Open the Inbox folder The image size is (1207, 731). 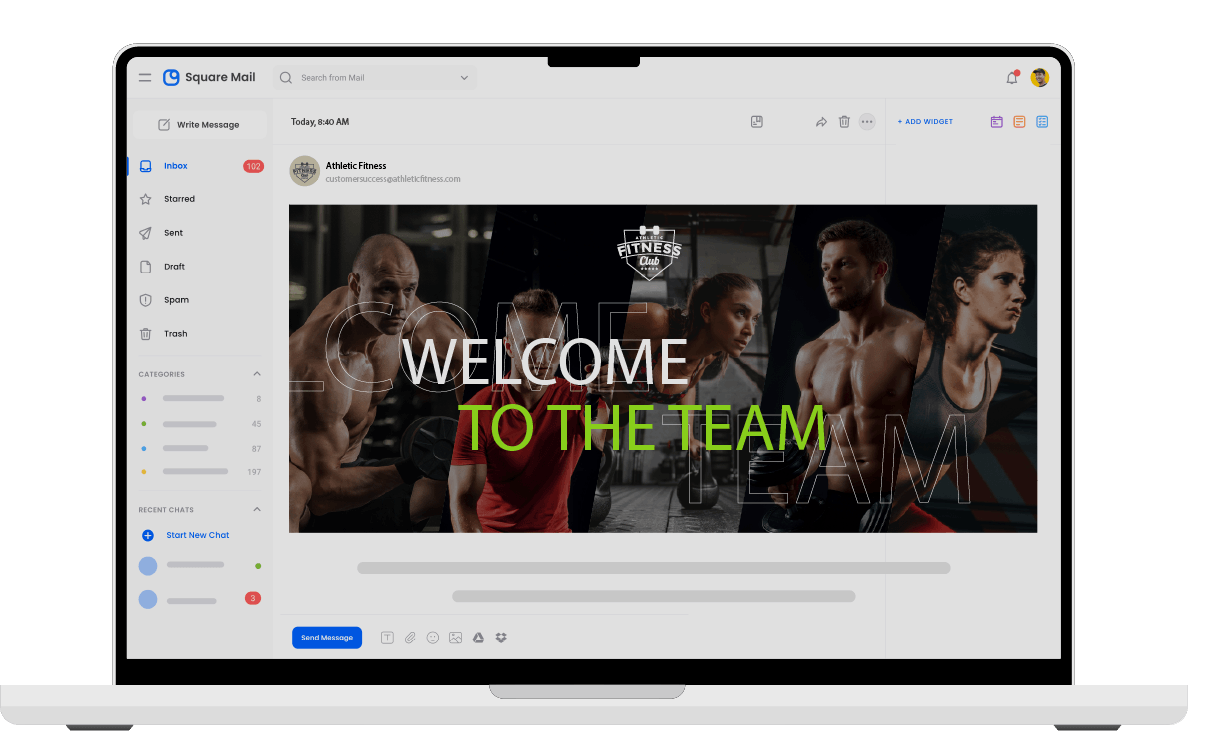coord(199,166)
